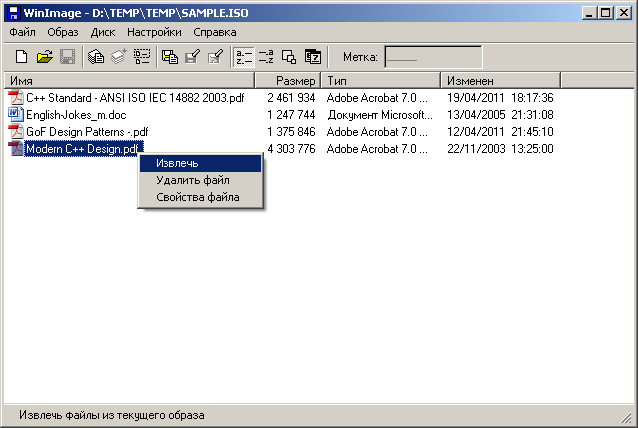The height and width of the screenshot is (428, 638).
Task: Click the Extract files toolbar icon
Action: coord(192,57)
